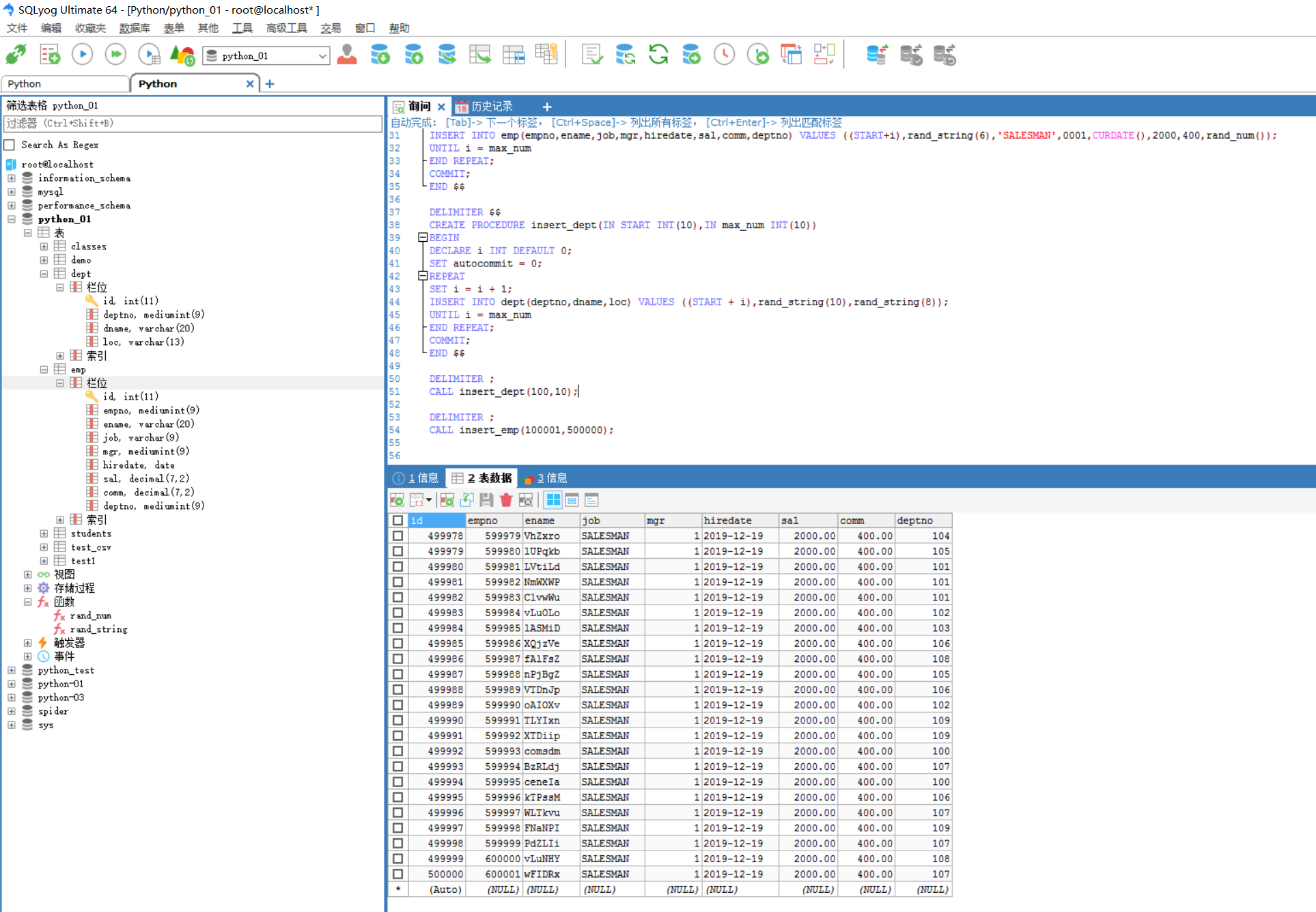Open the clock scheduler icon in toolbar
1316x912 pixels.
coord(724,54)
